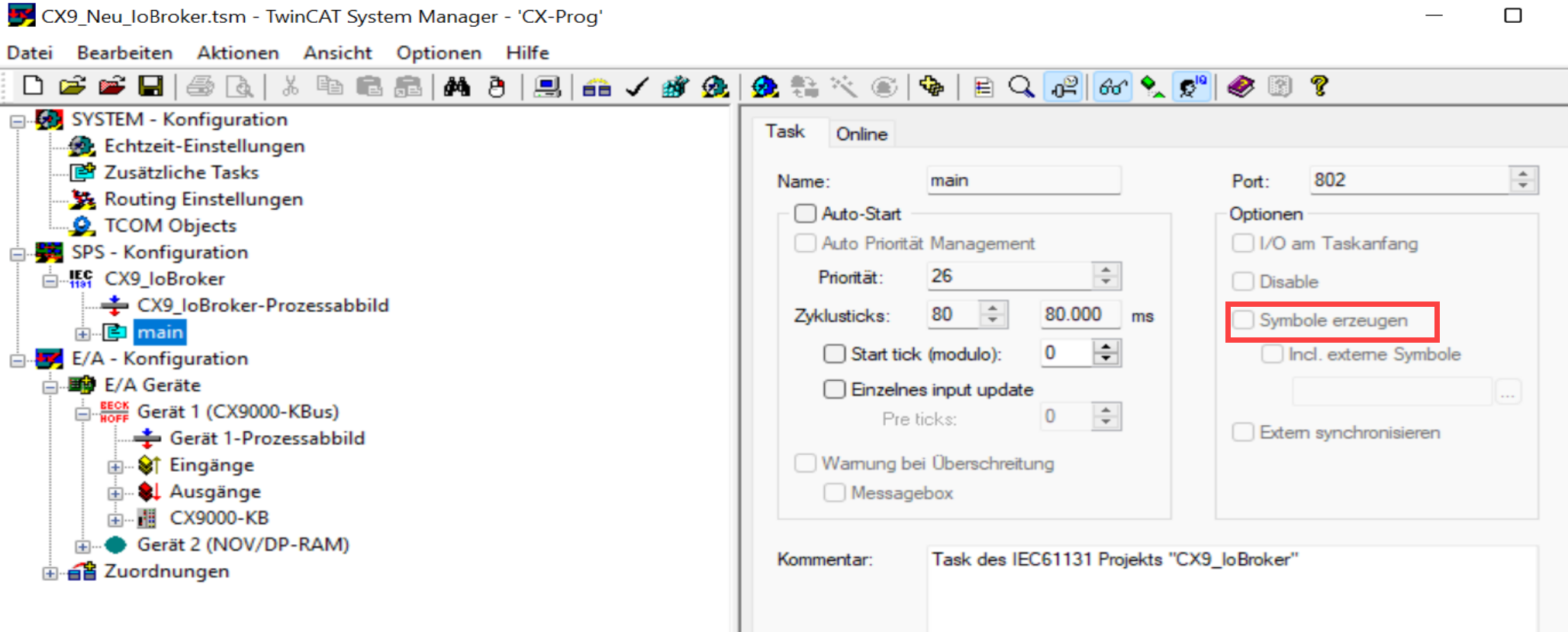The image size is (1568, 632).
Task: Click the yellow question mark icon
Action: click(1319, 86)
